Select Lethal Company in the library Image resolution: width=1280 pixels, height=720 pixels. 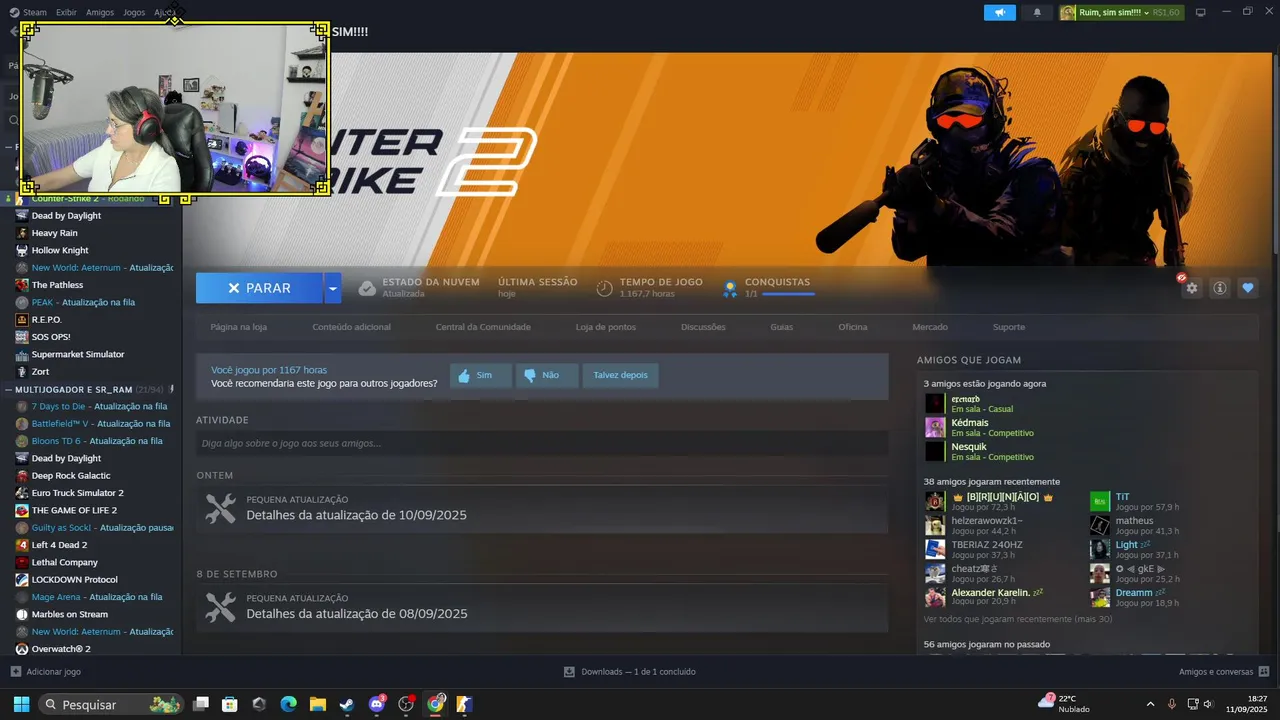tap(65, 562)
